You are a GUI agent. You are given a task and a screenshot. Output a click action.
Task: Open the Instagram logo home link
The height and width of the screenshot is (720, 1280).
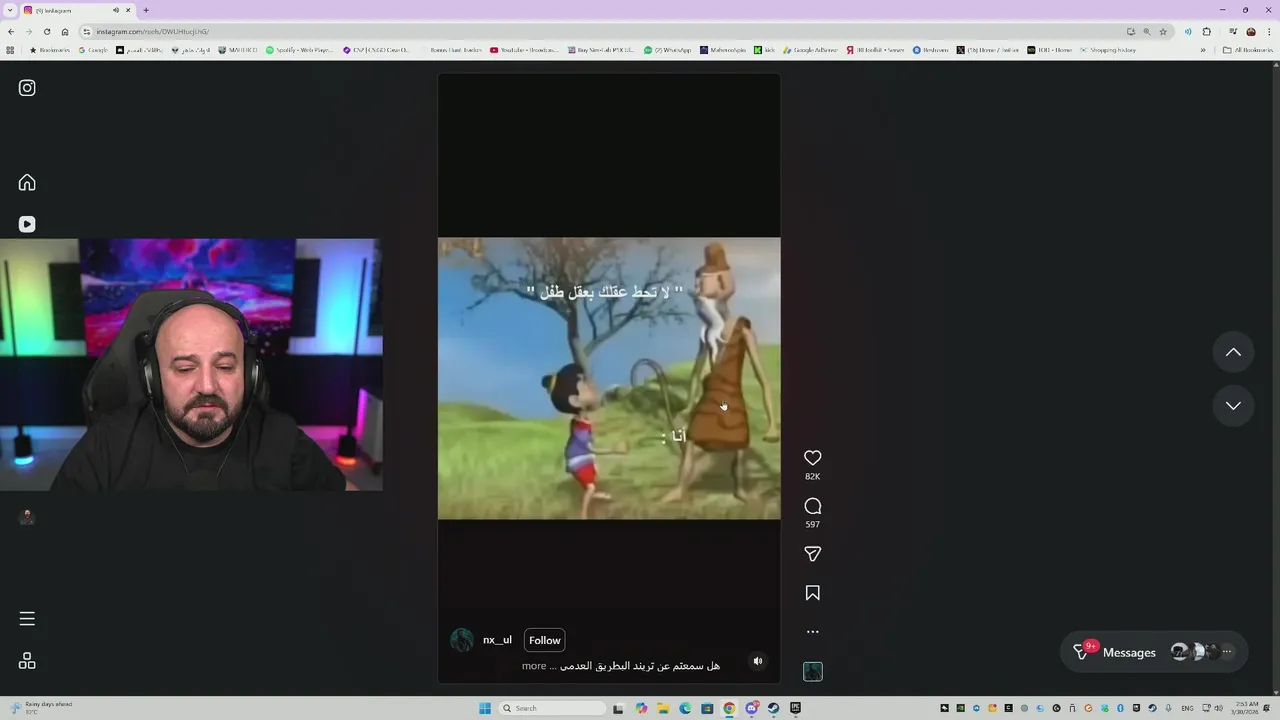[27, 88]
